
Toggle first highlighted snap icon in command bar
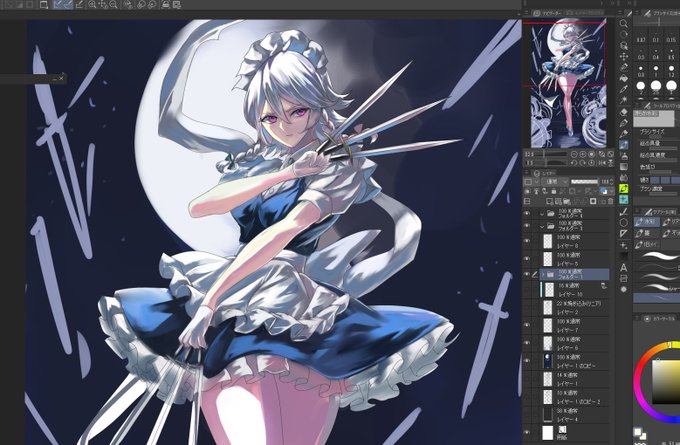coord(58,4)
